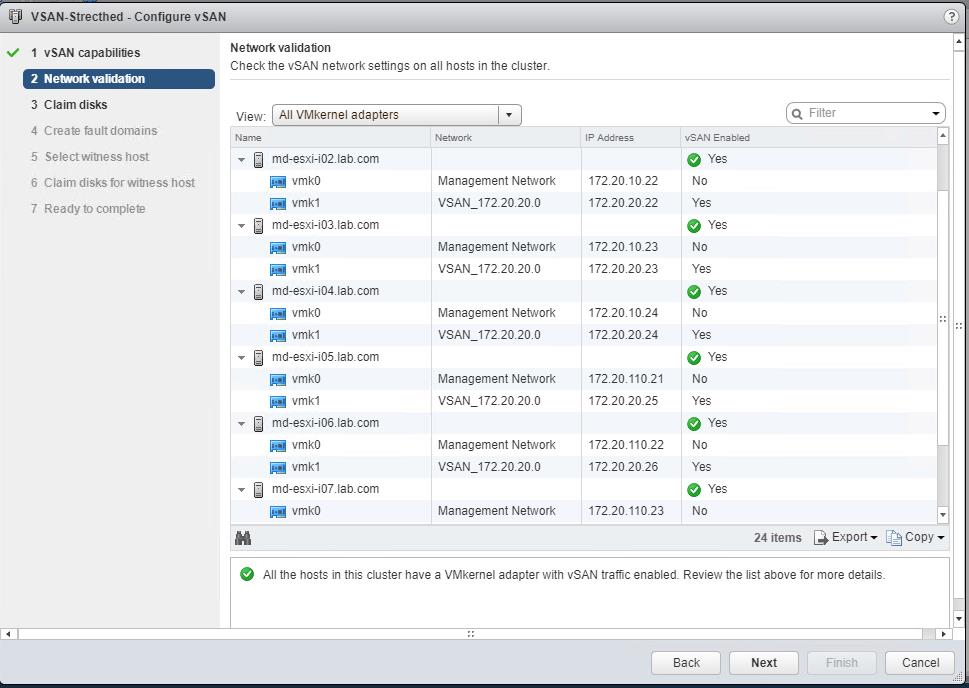
Task: Click the vmk1 adapter icon with IP 172.20.20.26
Action: tap(278, 468)
